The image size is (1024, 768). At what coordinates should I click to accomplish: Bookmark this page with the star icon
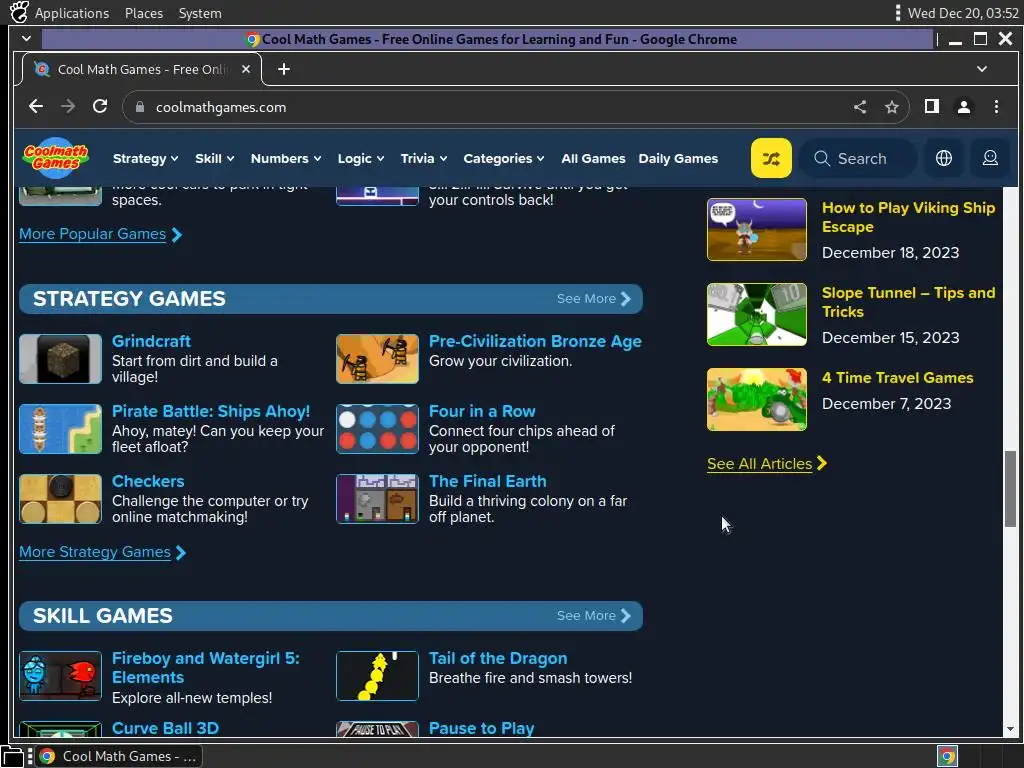click(891, 107)
